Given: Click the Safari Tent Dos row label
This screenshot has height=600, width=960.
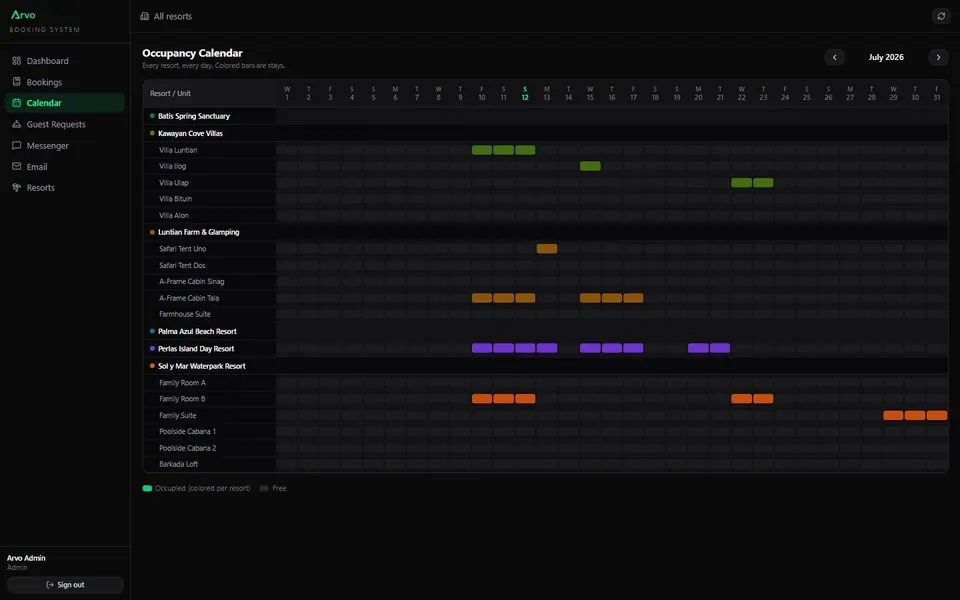Looking at the screenshot, I should (182, 265).
